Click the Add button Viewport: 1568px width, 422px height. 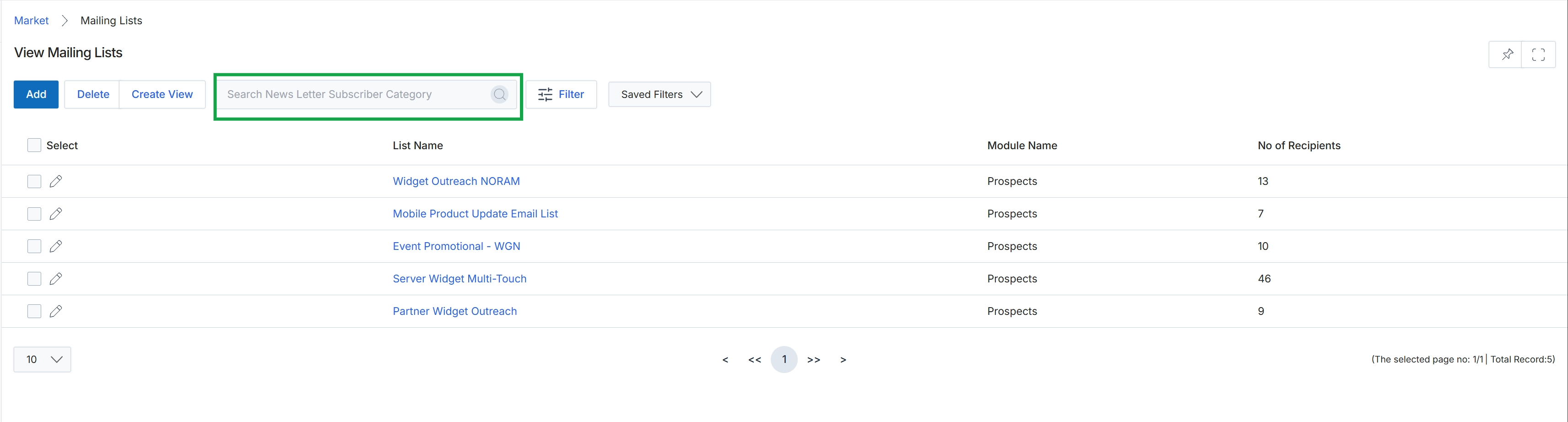(x=36, y=94)
